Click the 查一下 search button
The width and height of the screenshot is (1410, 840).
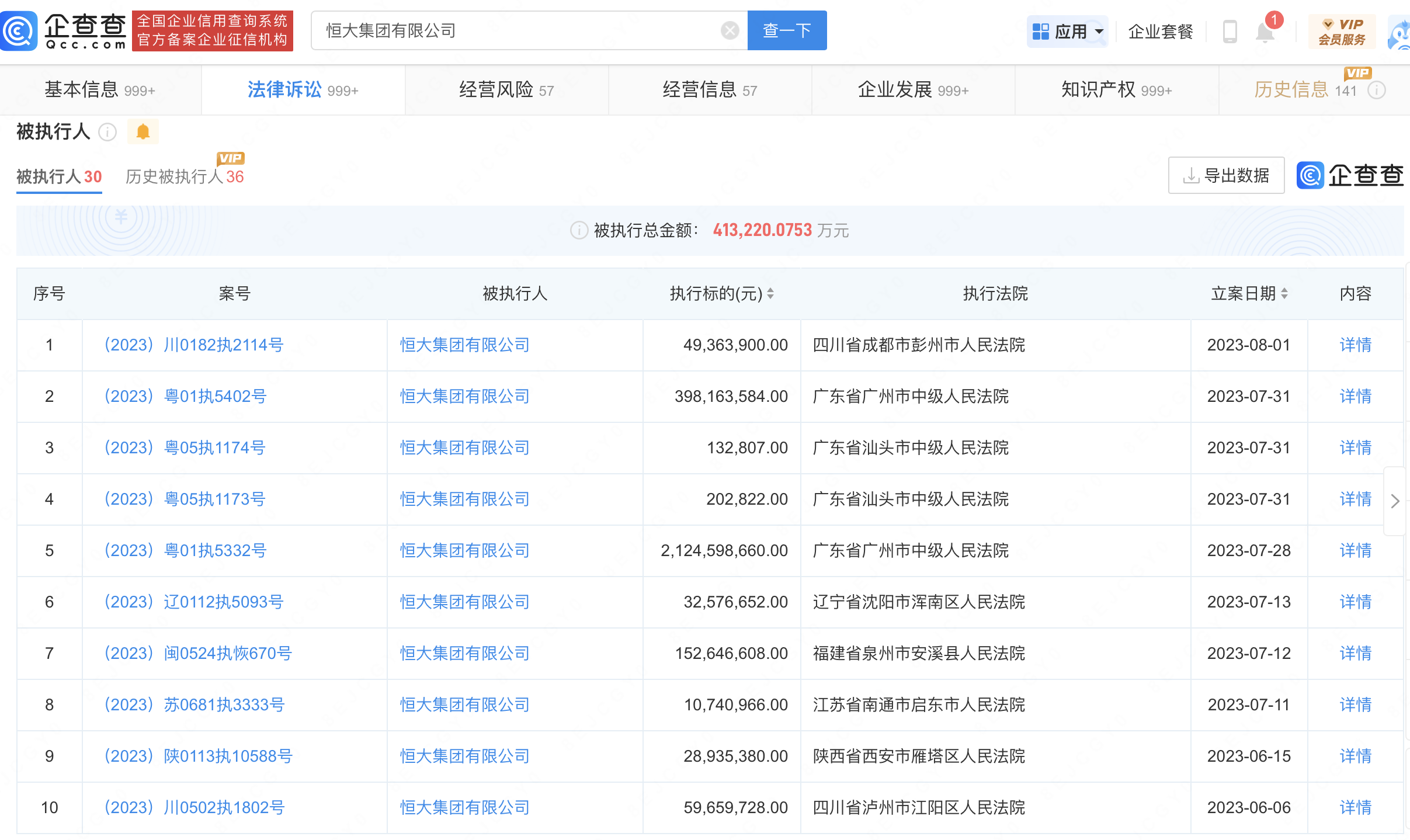tap(786, 30)
